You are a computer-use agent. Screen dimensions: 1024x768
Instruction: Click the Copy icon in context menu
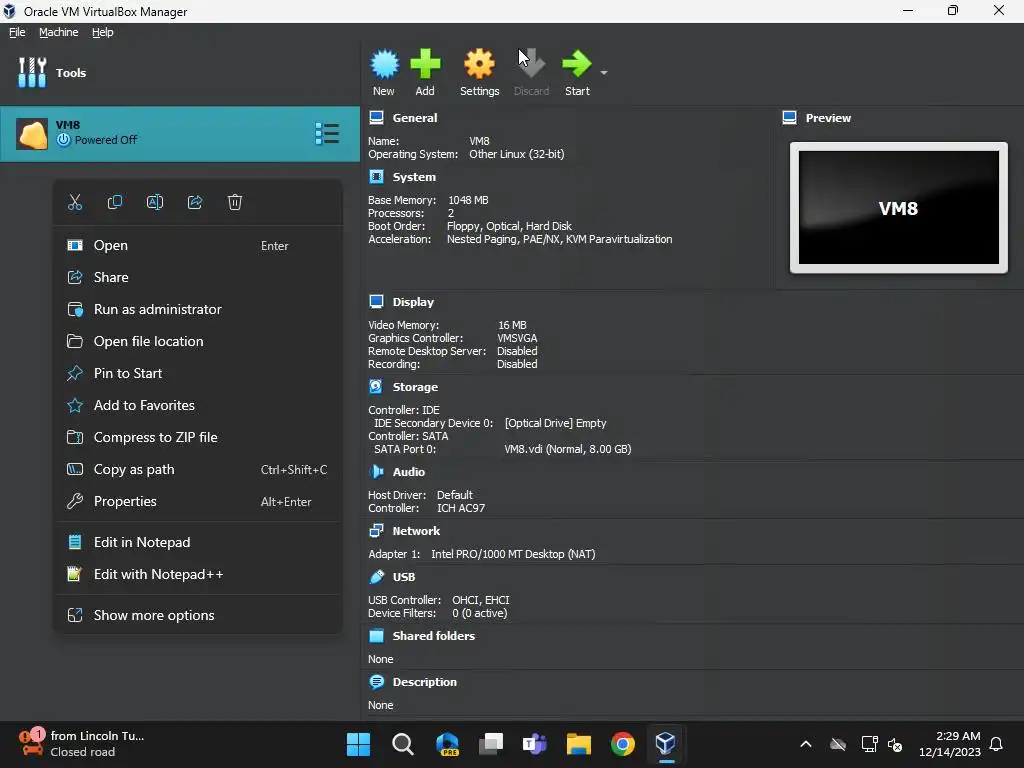click(x=115, y=202)
